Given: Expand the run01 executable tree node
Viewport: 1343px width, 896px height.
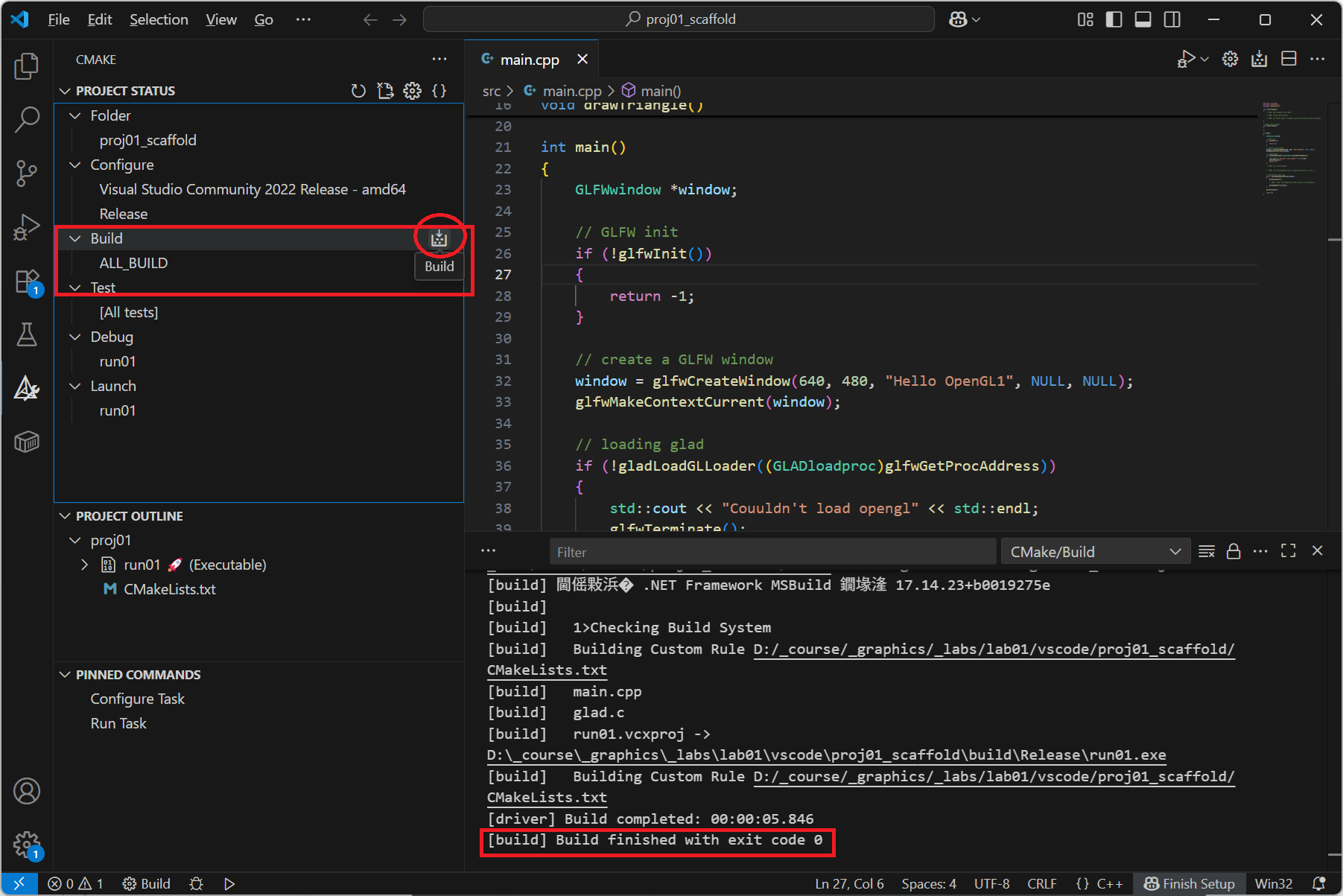Looking at the screenshot, I should pos(84,565).
